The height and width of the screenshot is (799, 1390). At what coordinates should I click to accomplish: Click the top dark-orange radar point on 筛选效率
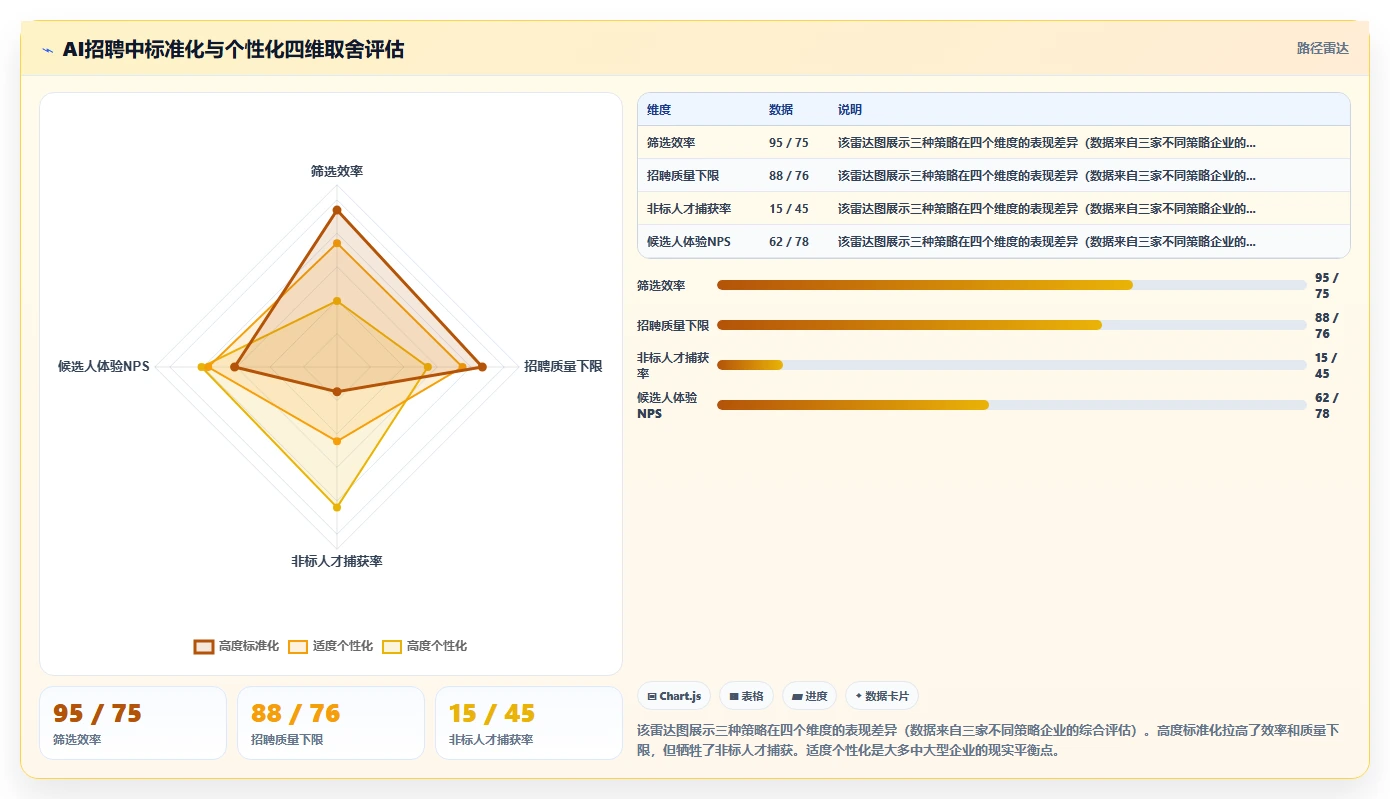click(x=337, y=210)
